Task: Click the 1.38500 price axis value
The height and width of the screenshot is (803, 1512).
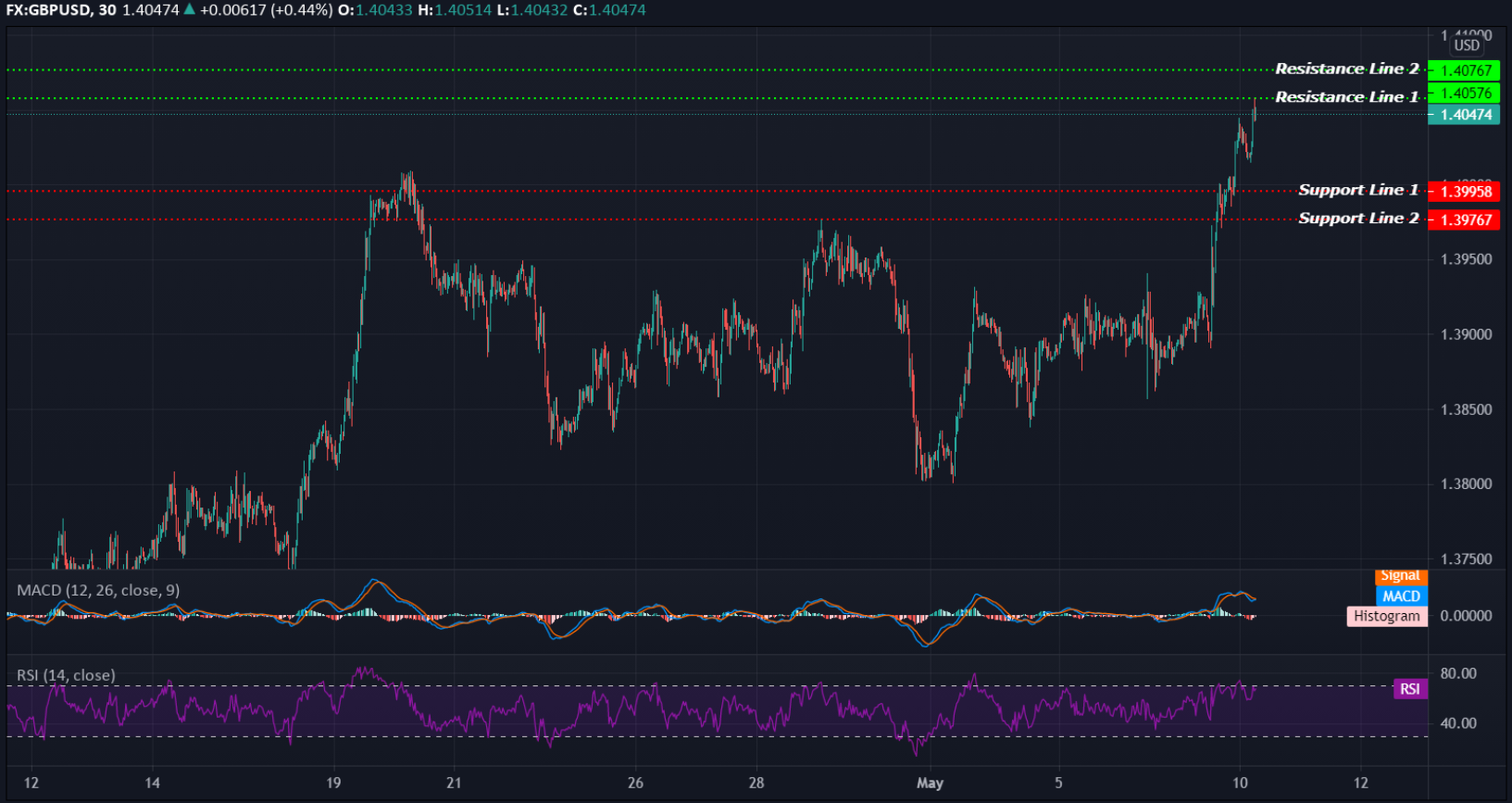Action: (1467, 409)
